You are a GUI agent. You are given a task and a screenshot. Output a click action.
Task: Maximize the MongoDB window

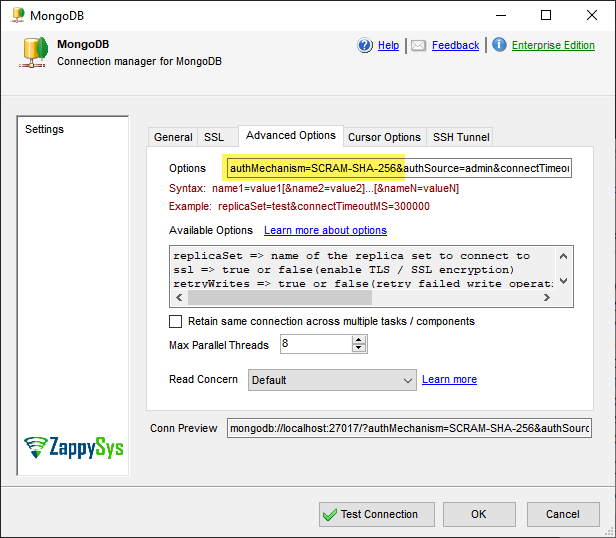[x=546, y=15]
